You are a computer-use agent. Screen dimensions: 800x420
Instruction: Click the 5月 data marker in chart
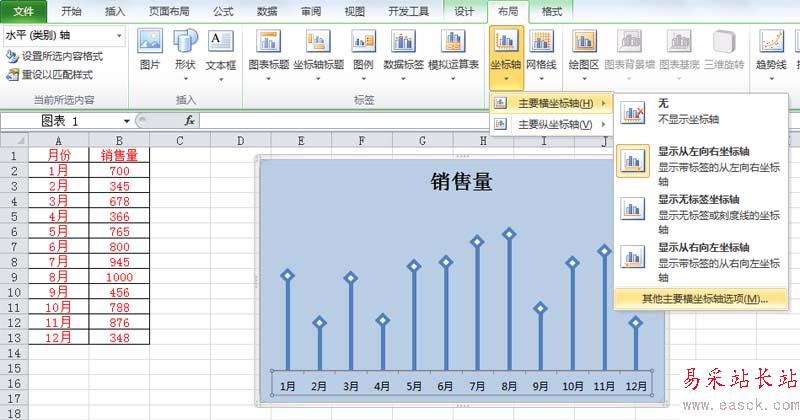click(414, 266)
